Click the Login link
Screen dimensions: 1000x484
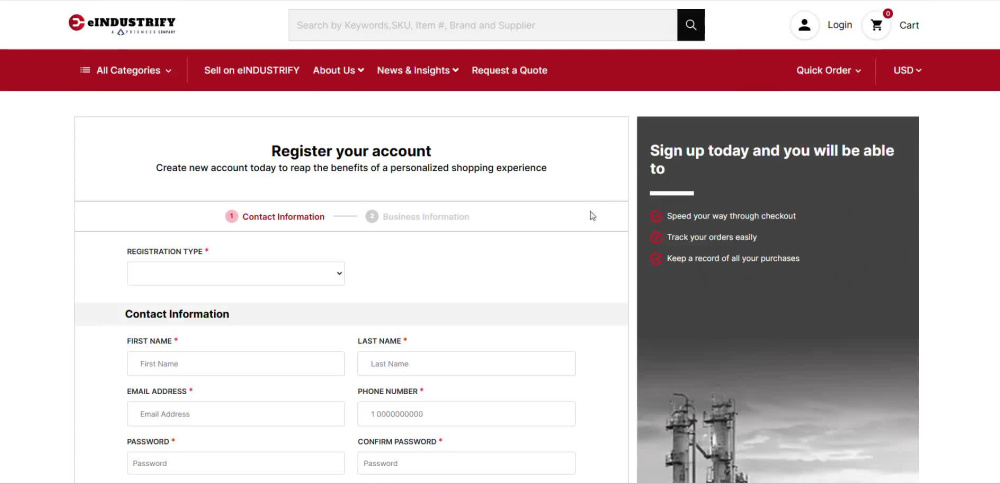(840, 25)
